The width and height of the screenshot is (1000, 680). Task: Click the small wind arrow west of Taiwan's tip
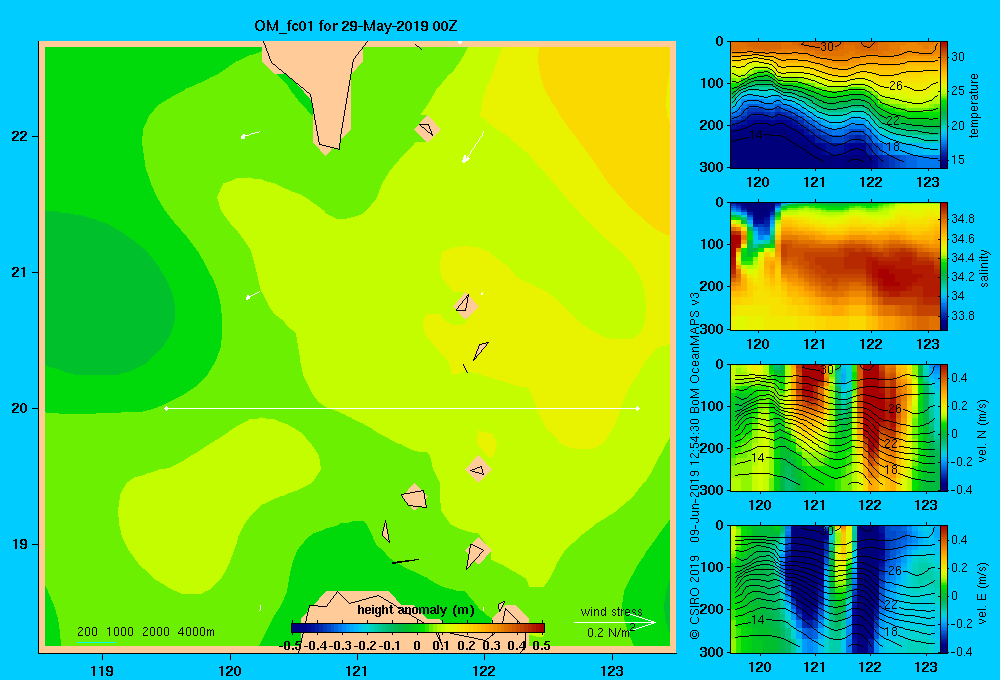click(250, 135)
